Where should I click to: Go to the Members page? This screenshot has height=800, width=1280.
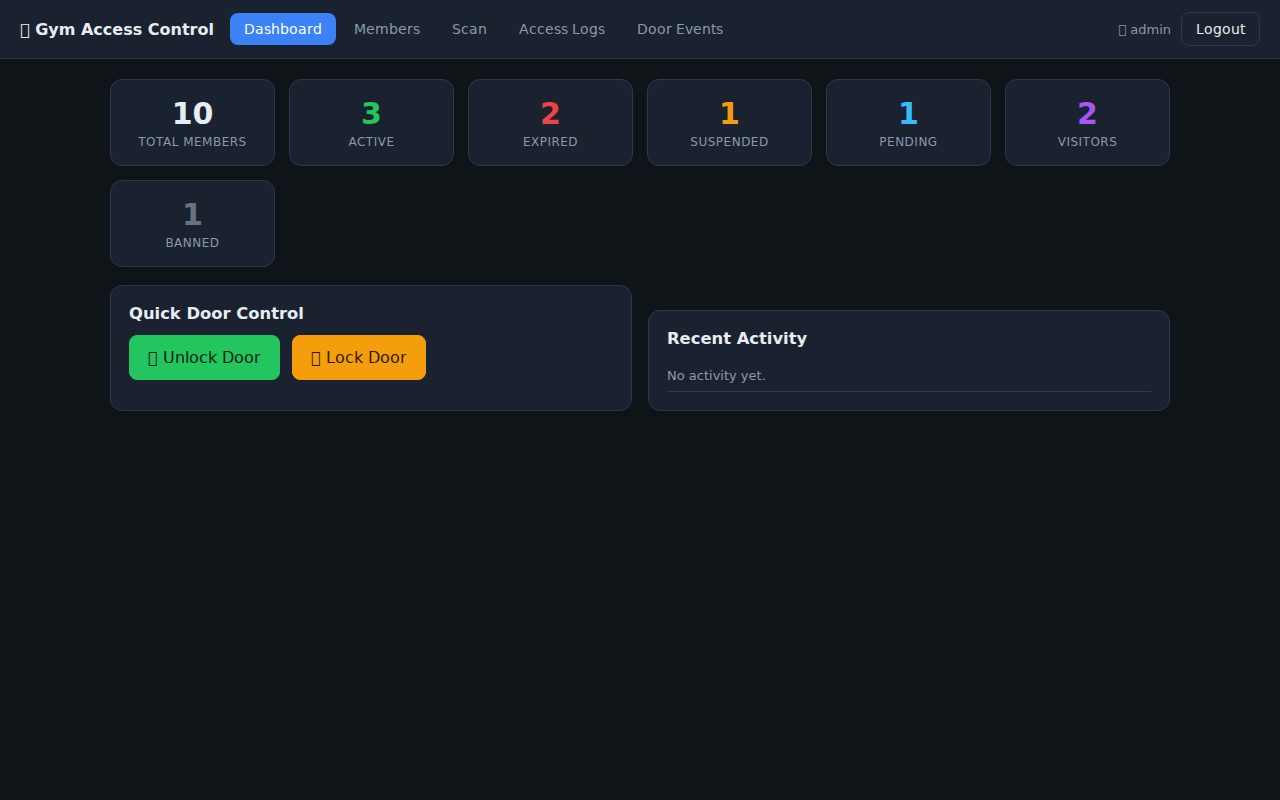pyautogui.click(x=387, y=29)
